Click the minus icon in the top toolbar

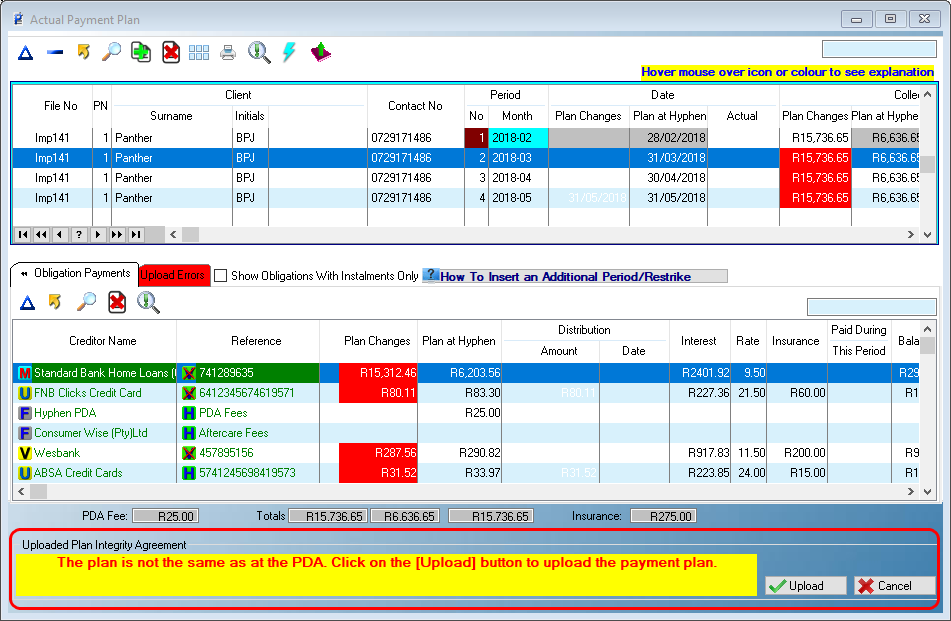coord(53,51)
